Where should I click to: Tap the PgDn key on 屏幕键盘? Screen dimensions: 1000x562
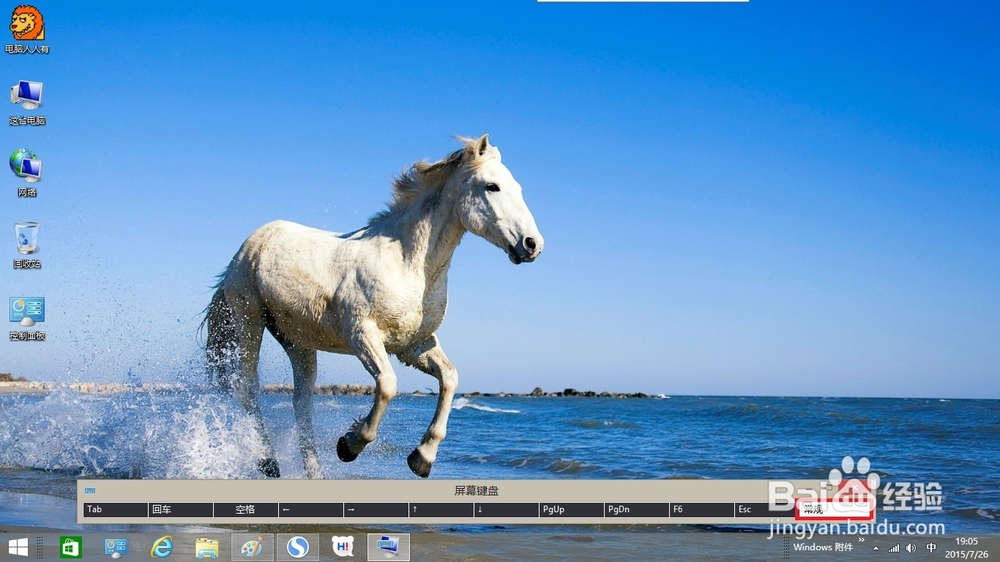tap(636, 510)
